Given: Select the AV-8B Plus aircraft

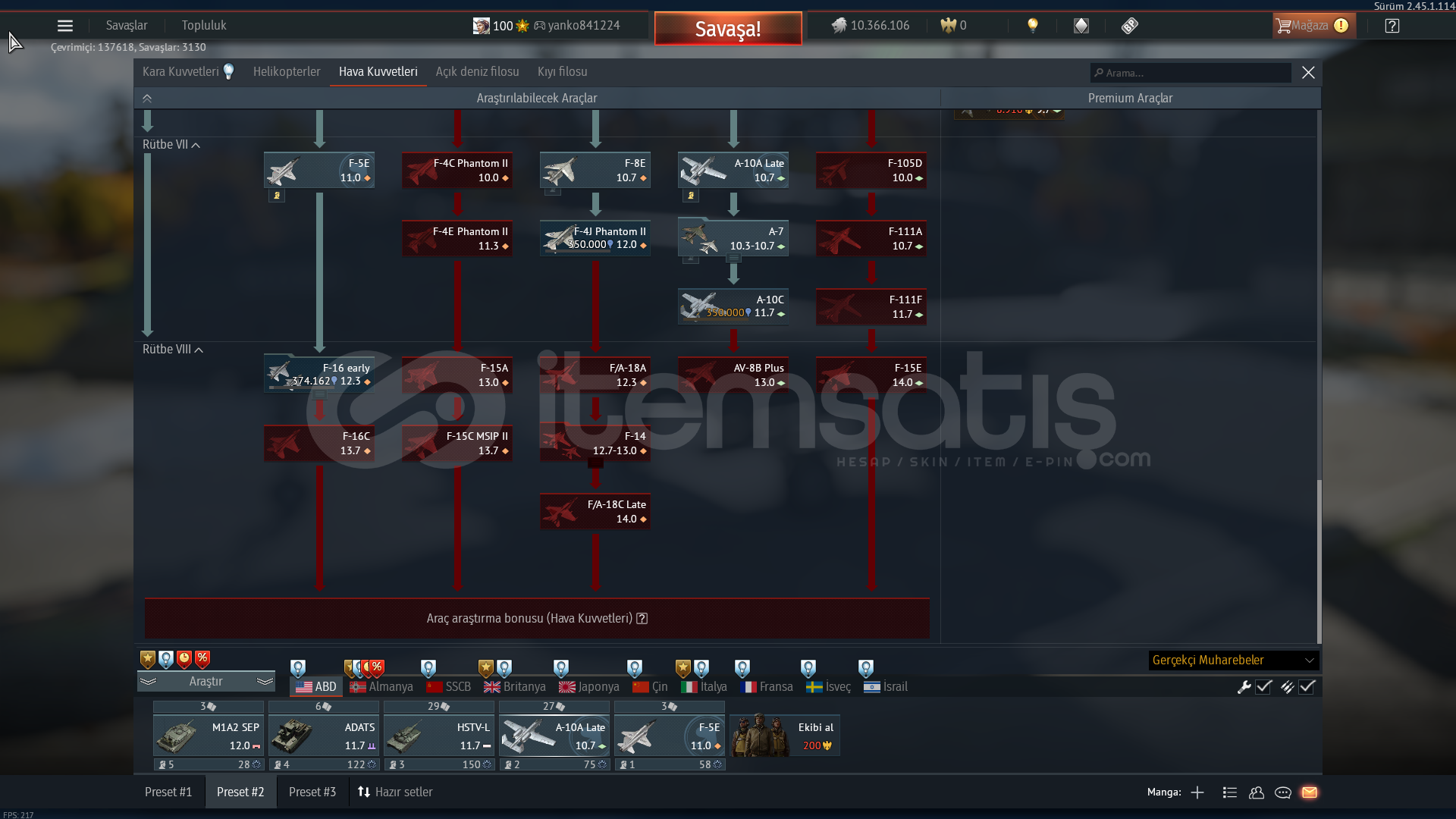Looking at the screenshot, I should pyautogui.click(x=733, y=375).
